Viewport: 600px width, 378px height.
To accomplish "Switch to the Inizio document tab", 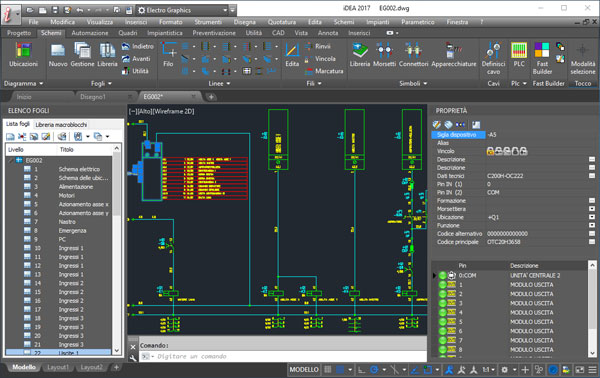I will pos(24,97).
